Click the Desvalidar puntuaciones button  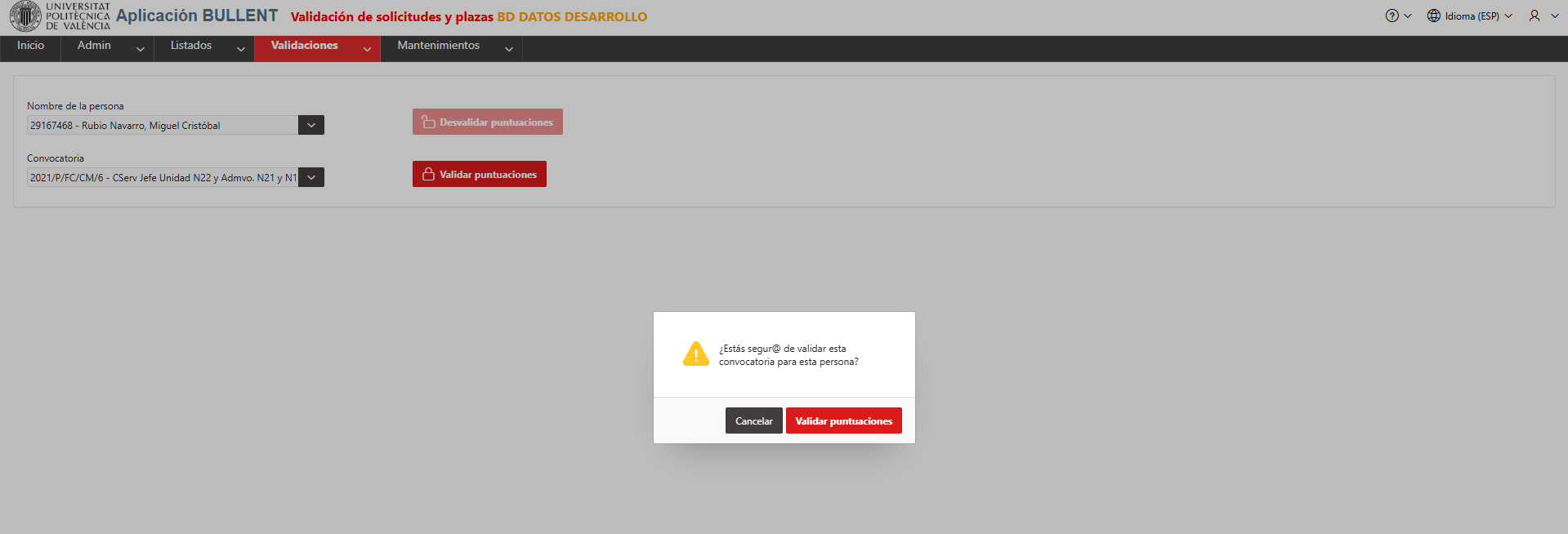click(x=488, y=122)
